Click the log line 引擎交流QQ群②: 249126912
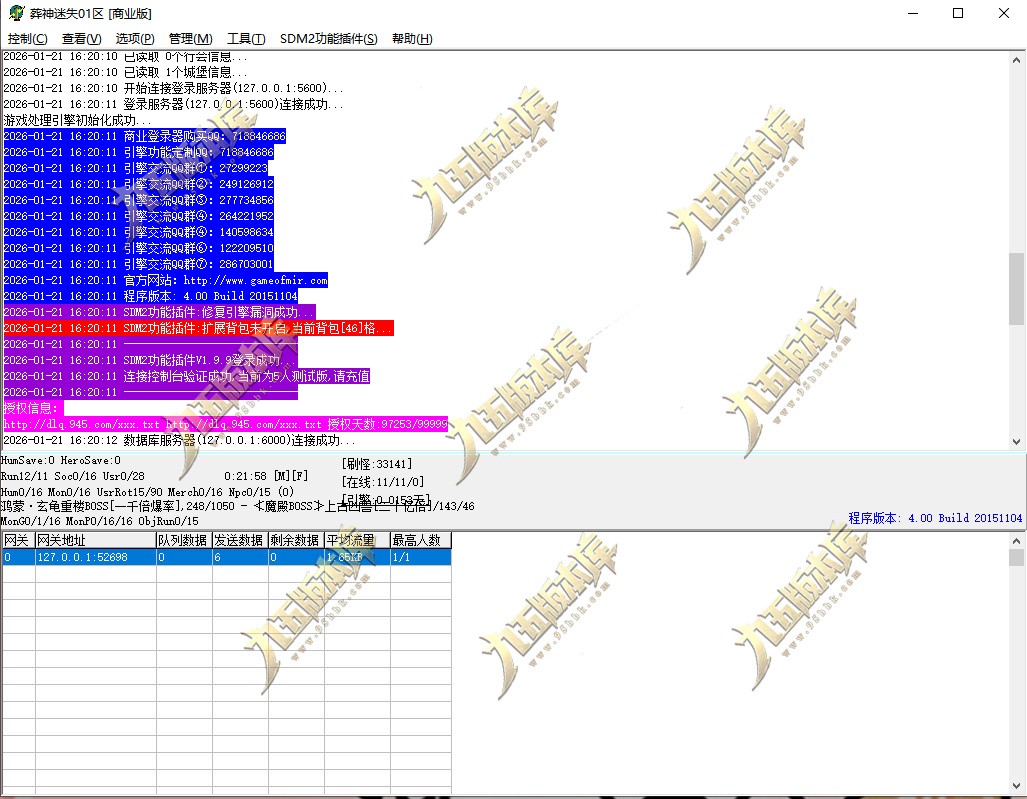1027x799 pixels. [x=139, y=184]
